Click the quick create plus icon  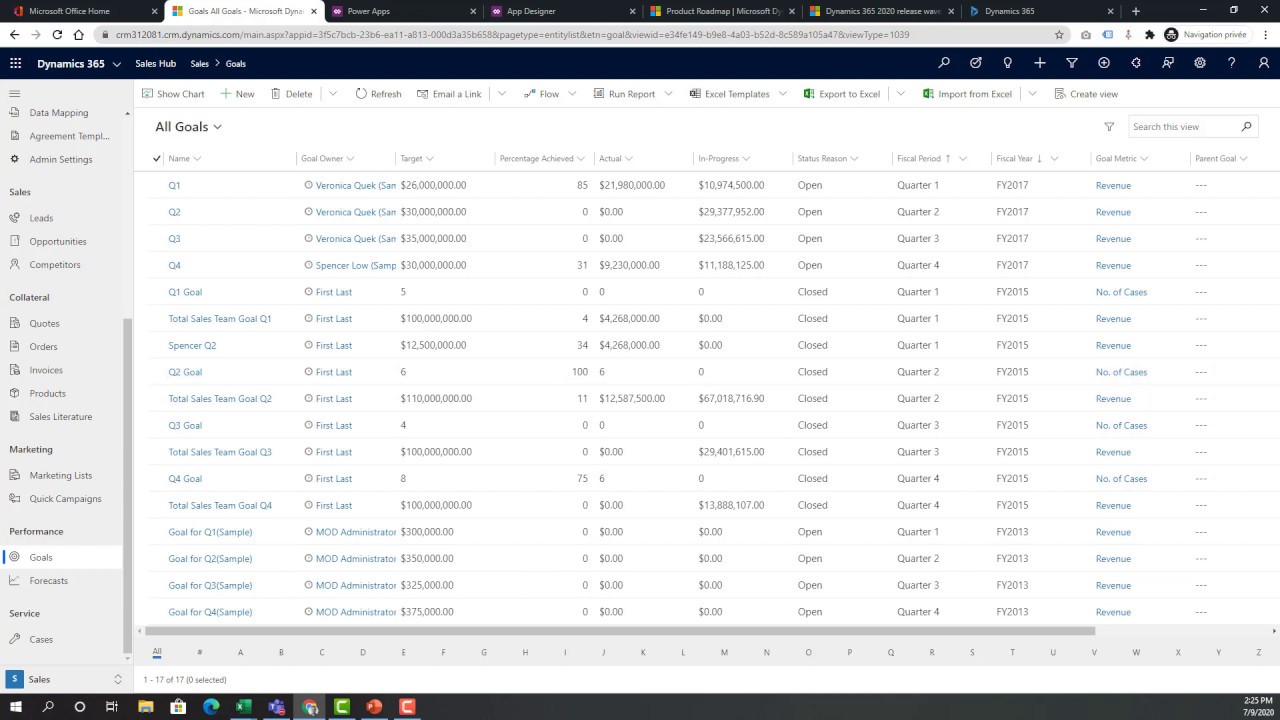coord(1040,63)
